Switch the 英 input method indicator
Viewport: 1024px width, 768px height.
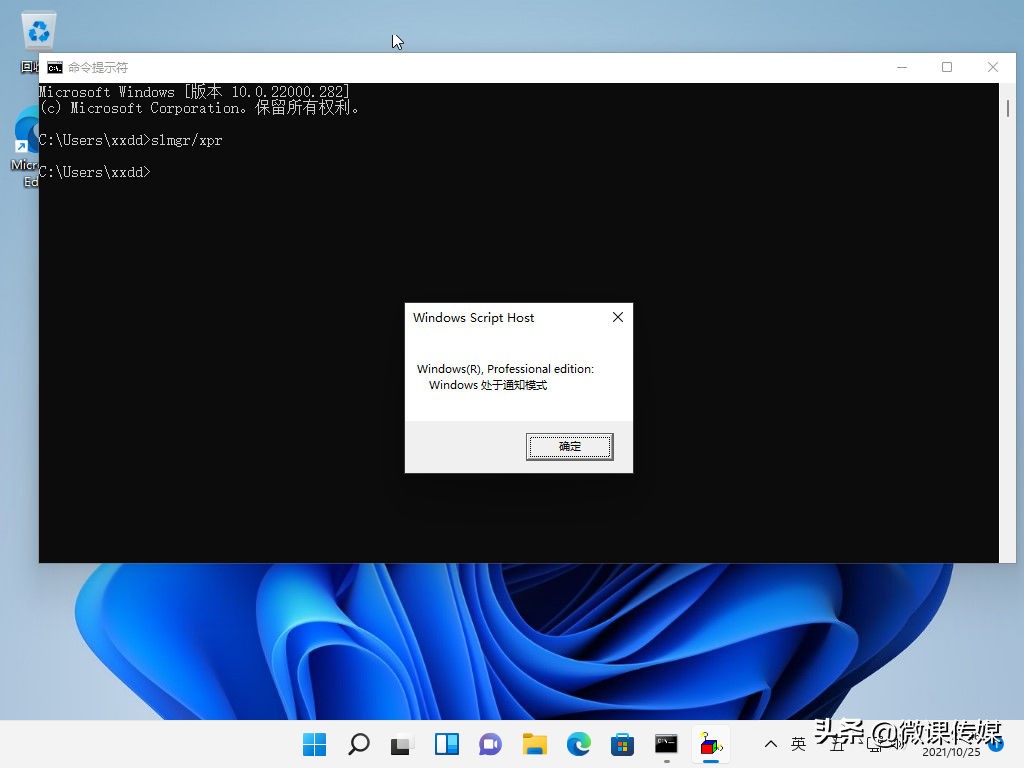click(x=798, y=744)
